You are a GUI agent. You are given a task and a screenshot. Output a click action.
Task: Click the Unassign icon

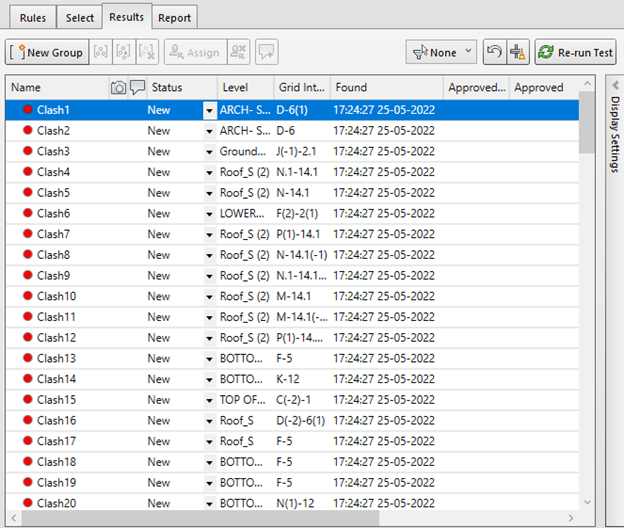238,52
